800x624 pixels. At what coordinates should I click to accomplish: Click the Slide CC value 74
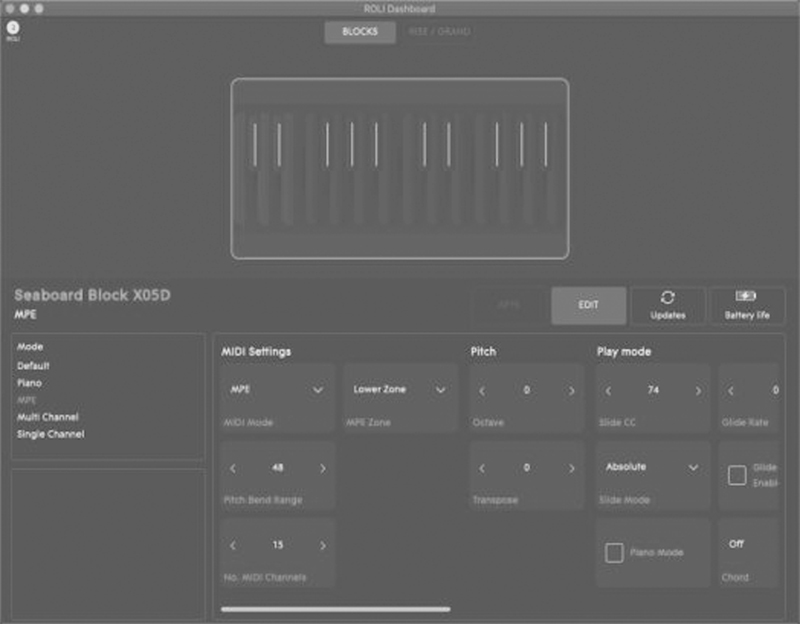click(653, 390)
